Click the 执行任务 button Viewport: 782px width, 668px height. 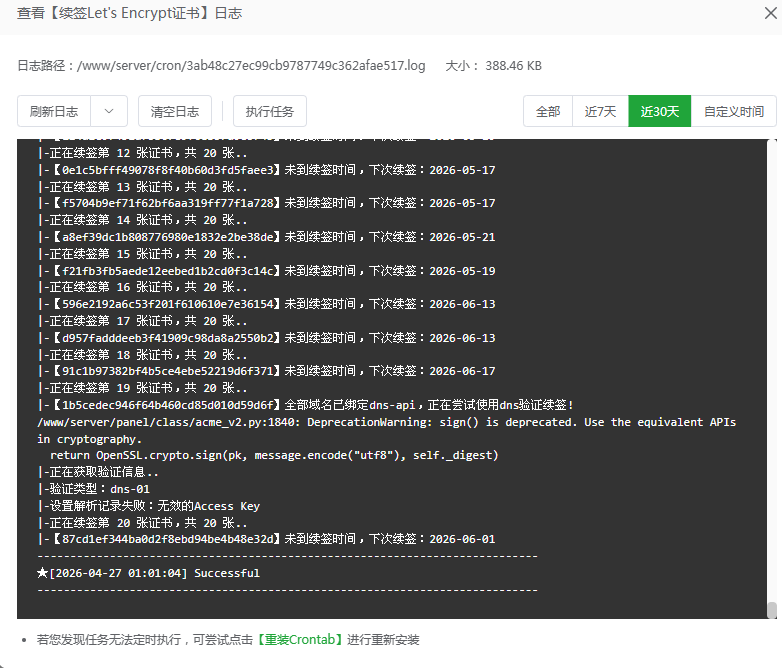click(x=269, y=111)
